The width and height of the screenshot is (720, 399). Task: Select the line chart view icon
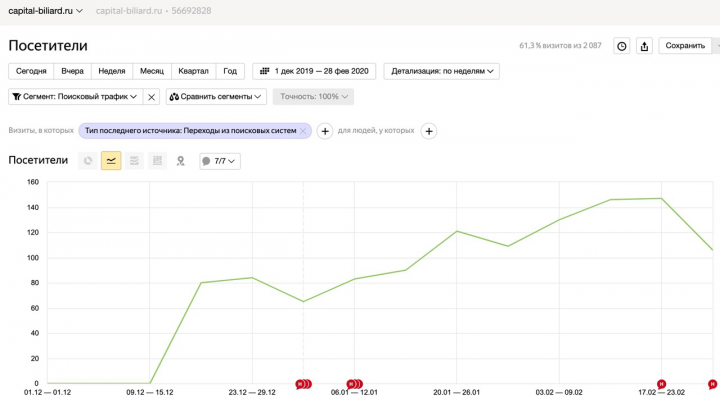[x=111, y=161]
